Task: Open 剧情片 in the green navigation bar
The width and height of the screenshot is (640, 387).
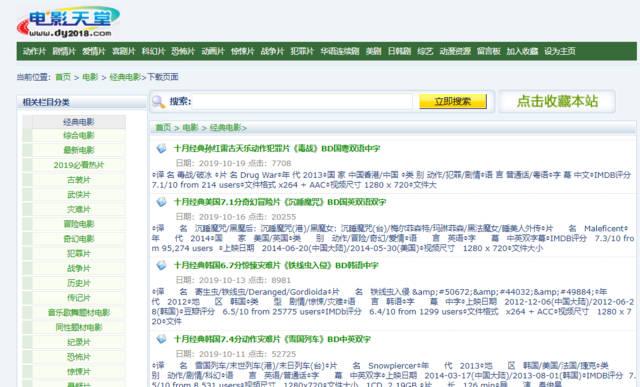Action: coord(64,51)
